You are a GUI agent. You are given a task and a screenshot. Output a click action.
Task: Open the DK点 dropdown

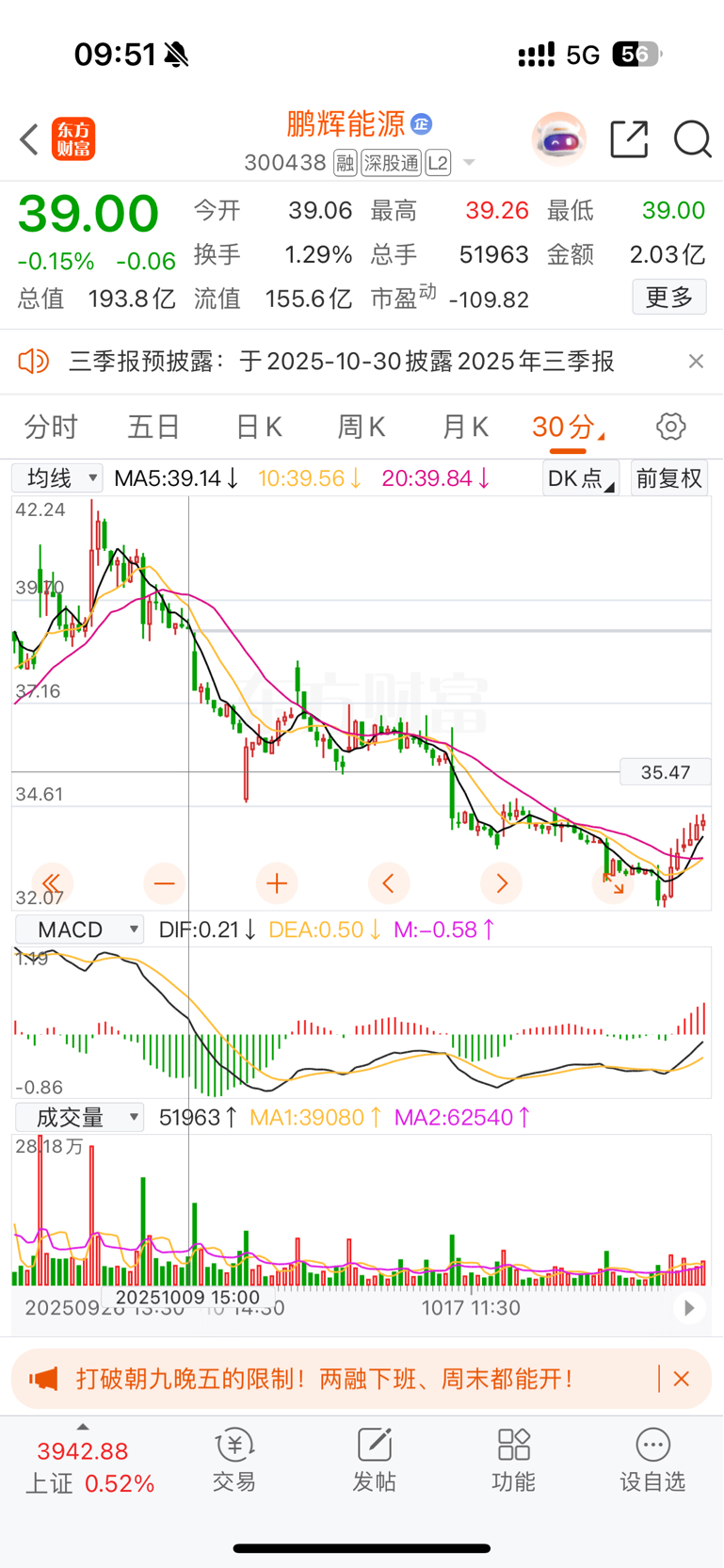(x=580, y=478)
